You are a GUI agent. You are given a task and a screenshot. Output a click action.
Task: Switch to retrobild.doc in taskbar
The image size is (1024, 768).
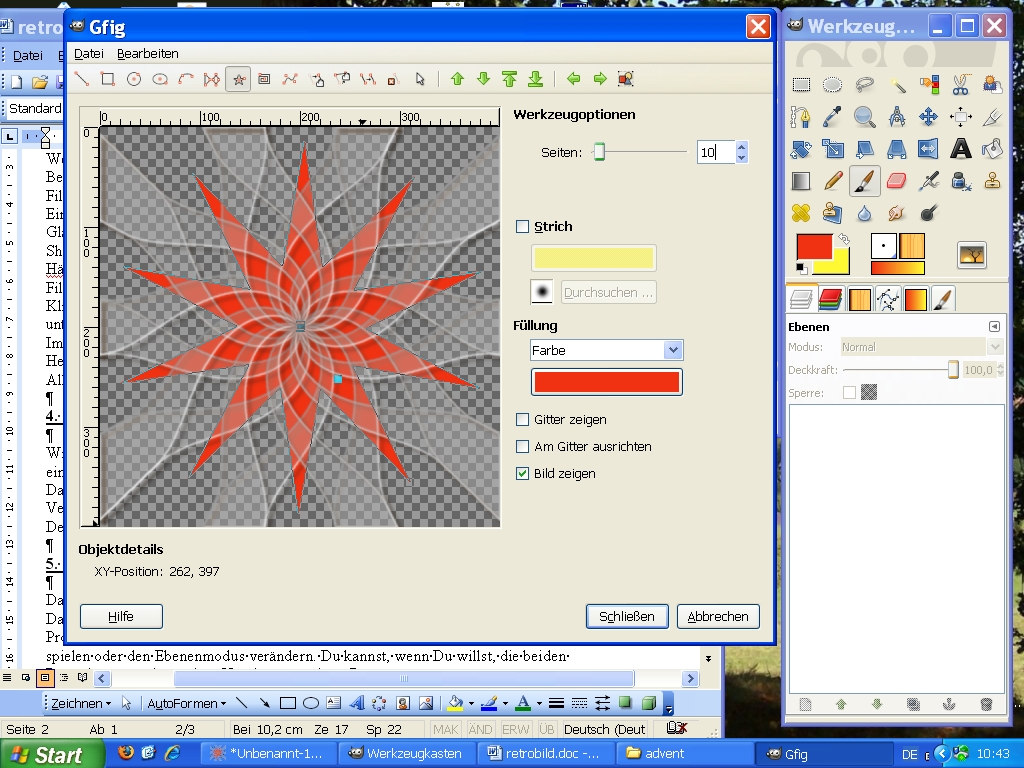click(x=544, y=753)
